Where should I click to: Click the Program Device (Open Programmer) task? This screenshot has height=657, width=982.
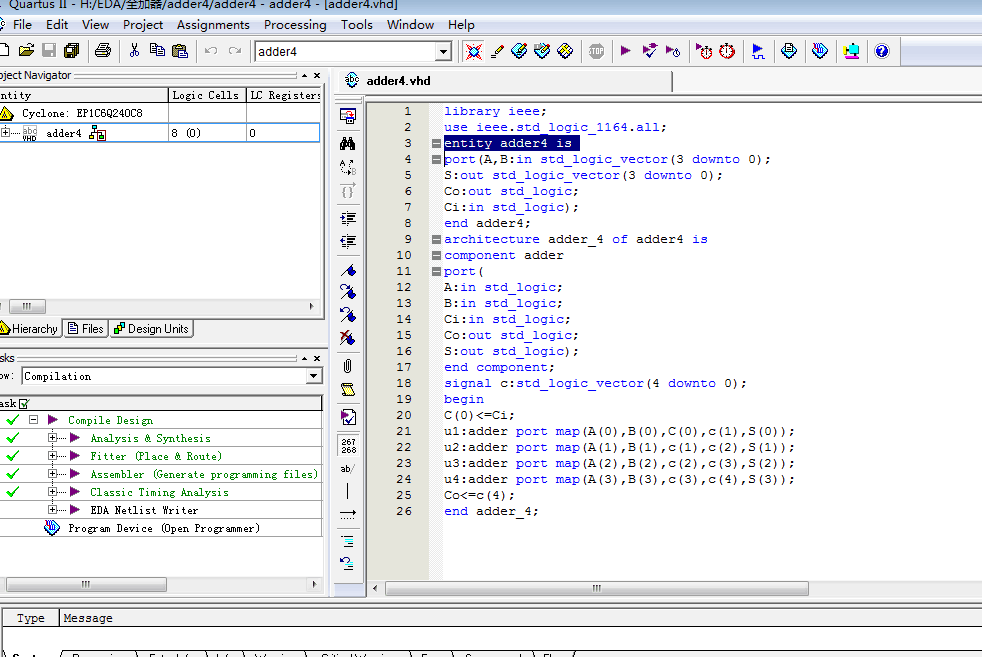[163, 528]
